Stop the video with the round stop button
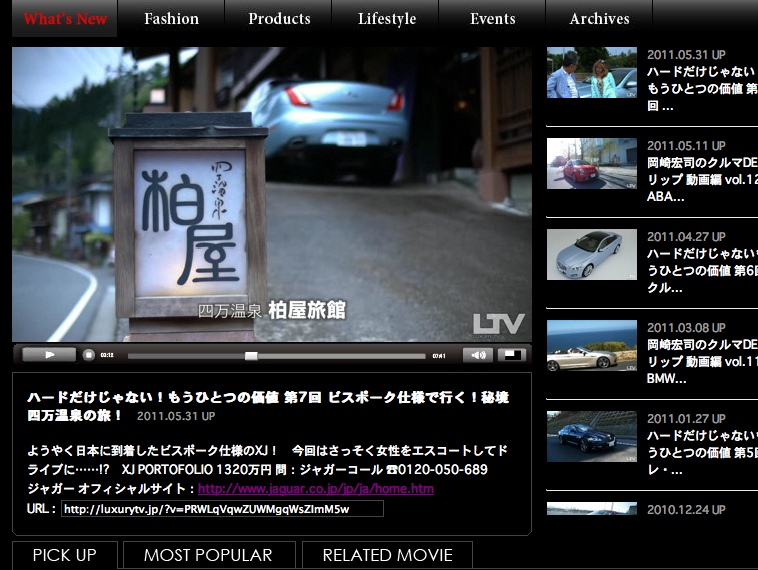This screenshot has height=570, width=758. [88, 355]
